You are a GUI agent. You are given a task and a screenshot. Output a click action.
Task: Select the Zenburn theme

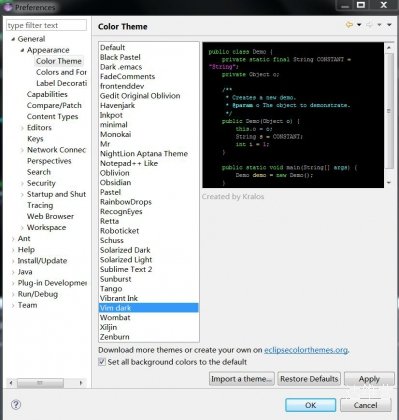point(114,337)
